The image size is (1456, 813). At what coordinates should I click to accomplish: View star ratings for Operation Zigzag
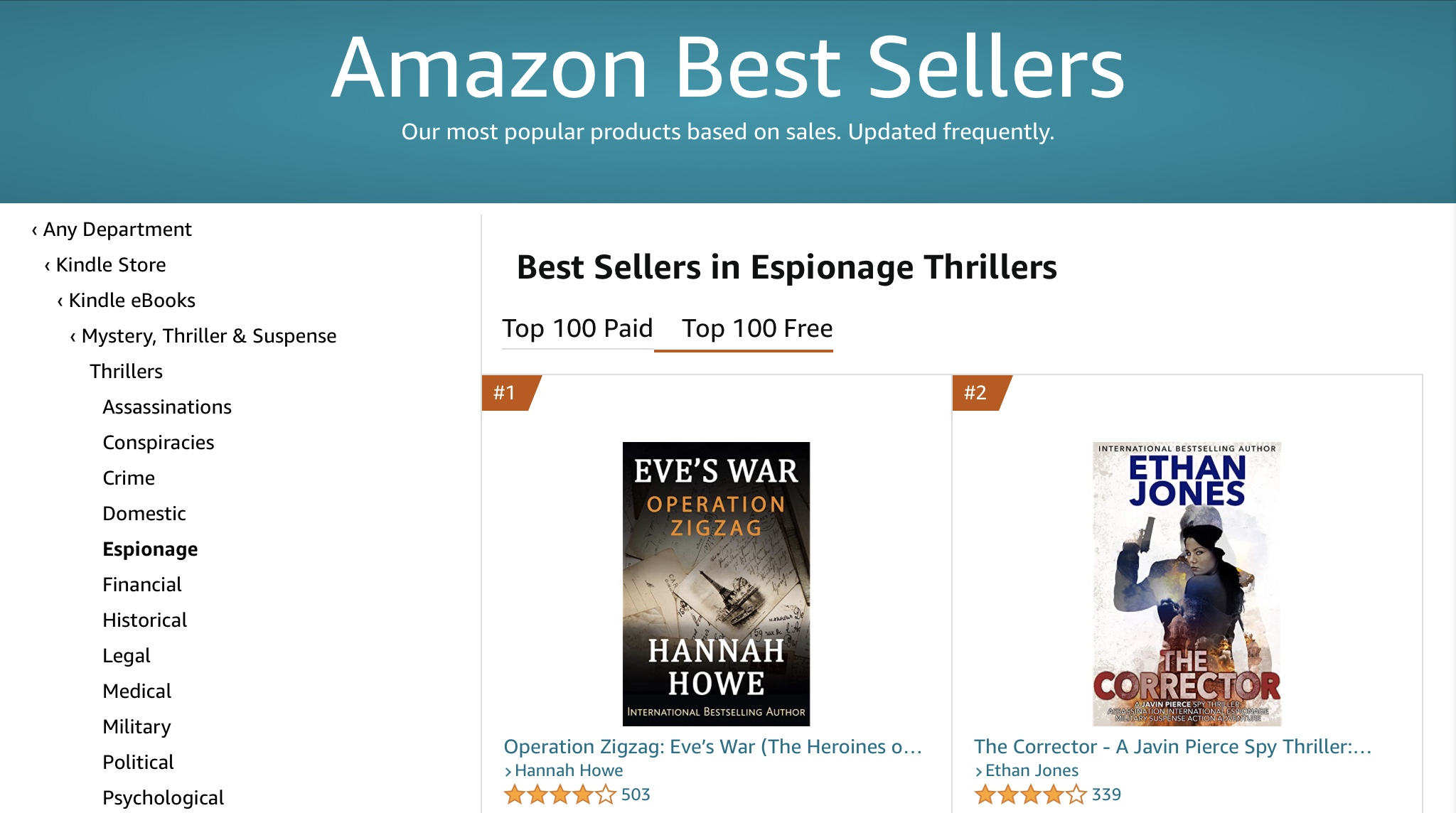560,795
